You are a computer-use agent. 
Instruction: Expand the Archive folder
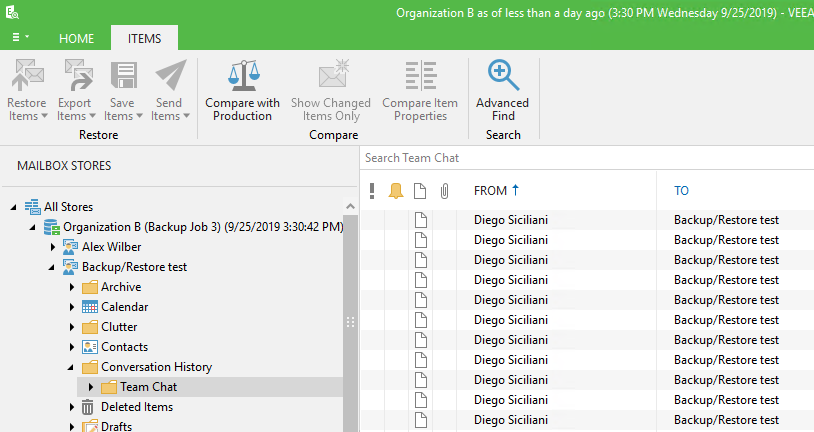(x=72, y=287)
